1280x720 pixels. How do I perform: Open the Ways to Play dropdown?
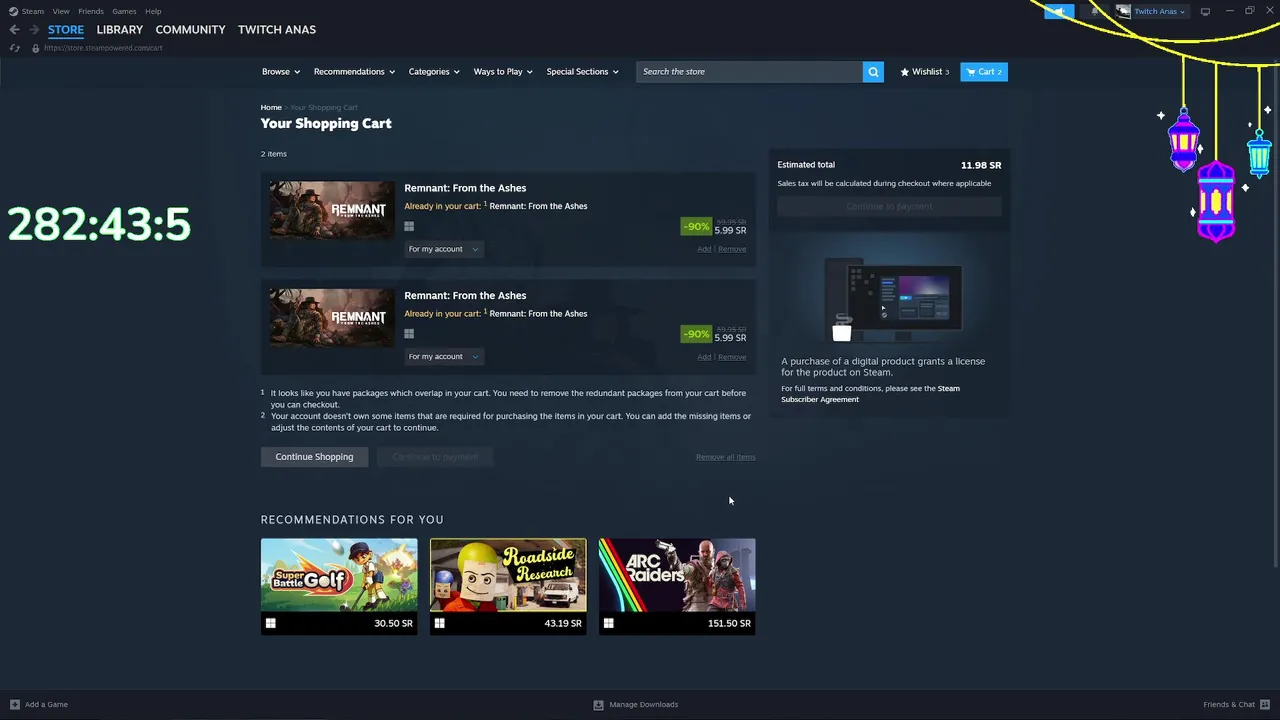pyautogui.click(x=503, y=72)
